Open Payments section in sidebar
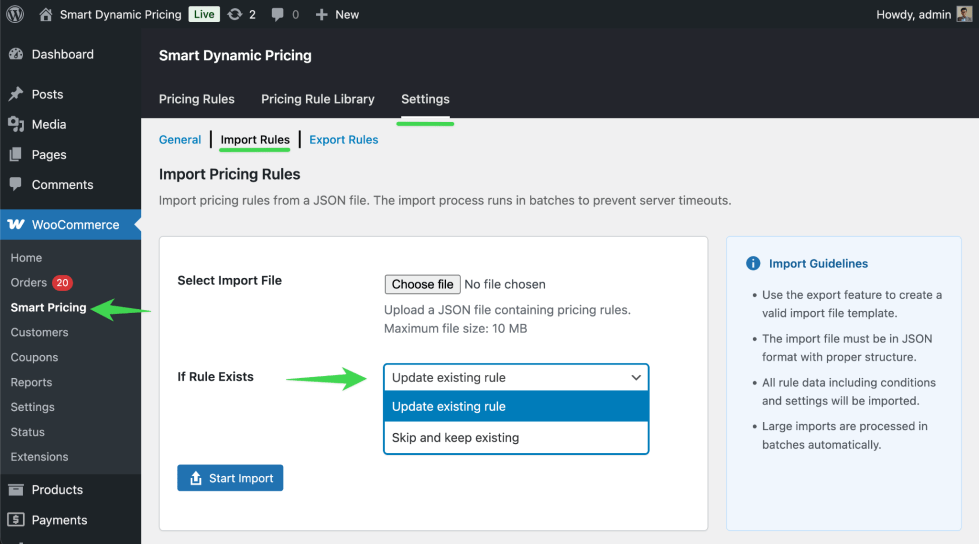The width and height of the screenshot is (979, 544). pos(59,519)
